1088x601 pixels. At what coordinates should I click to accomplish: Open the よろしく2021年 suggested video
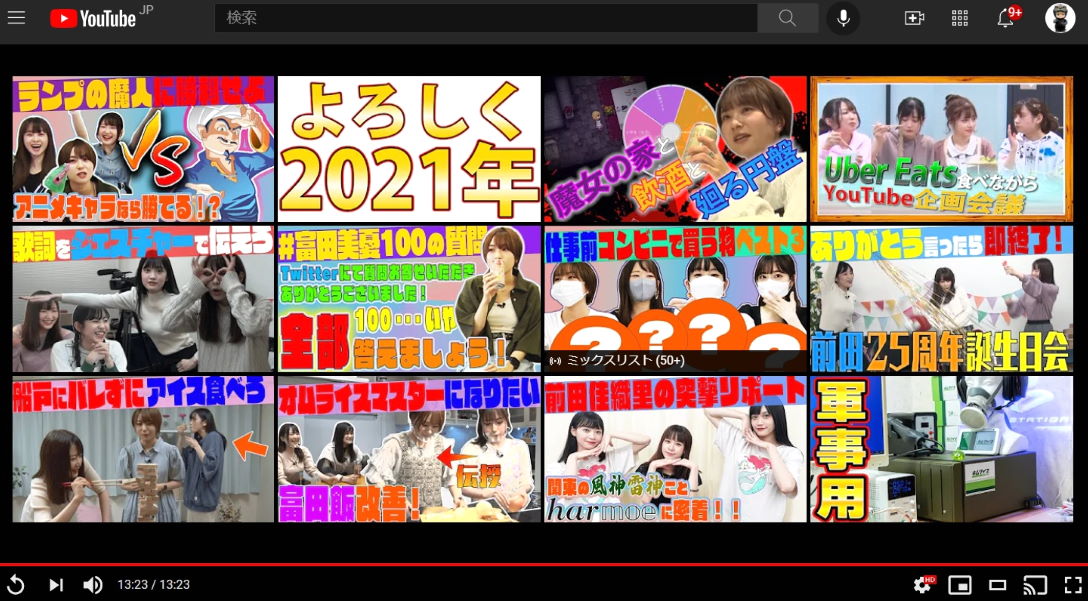pyautogui.click(x=409, y=149)
